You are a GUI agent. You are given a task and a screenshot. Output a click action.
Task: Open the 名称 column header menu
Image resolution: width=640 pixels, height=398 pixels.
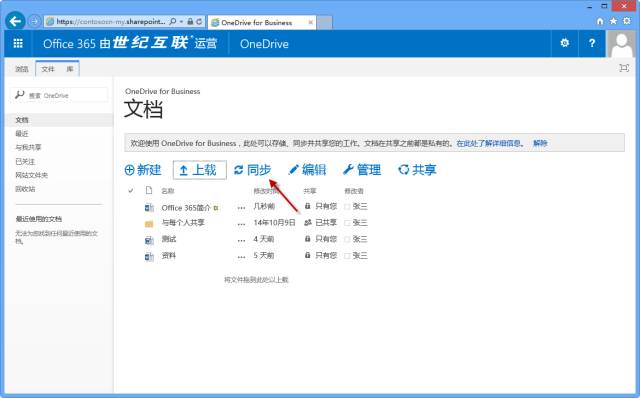[168, 191]
